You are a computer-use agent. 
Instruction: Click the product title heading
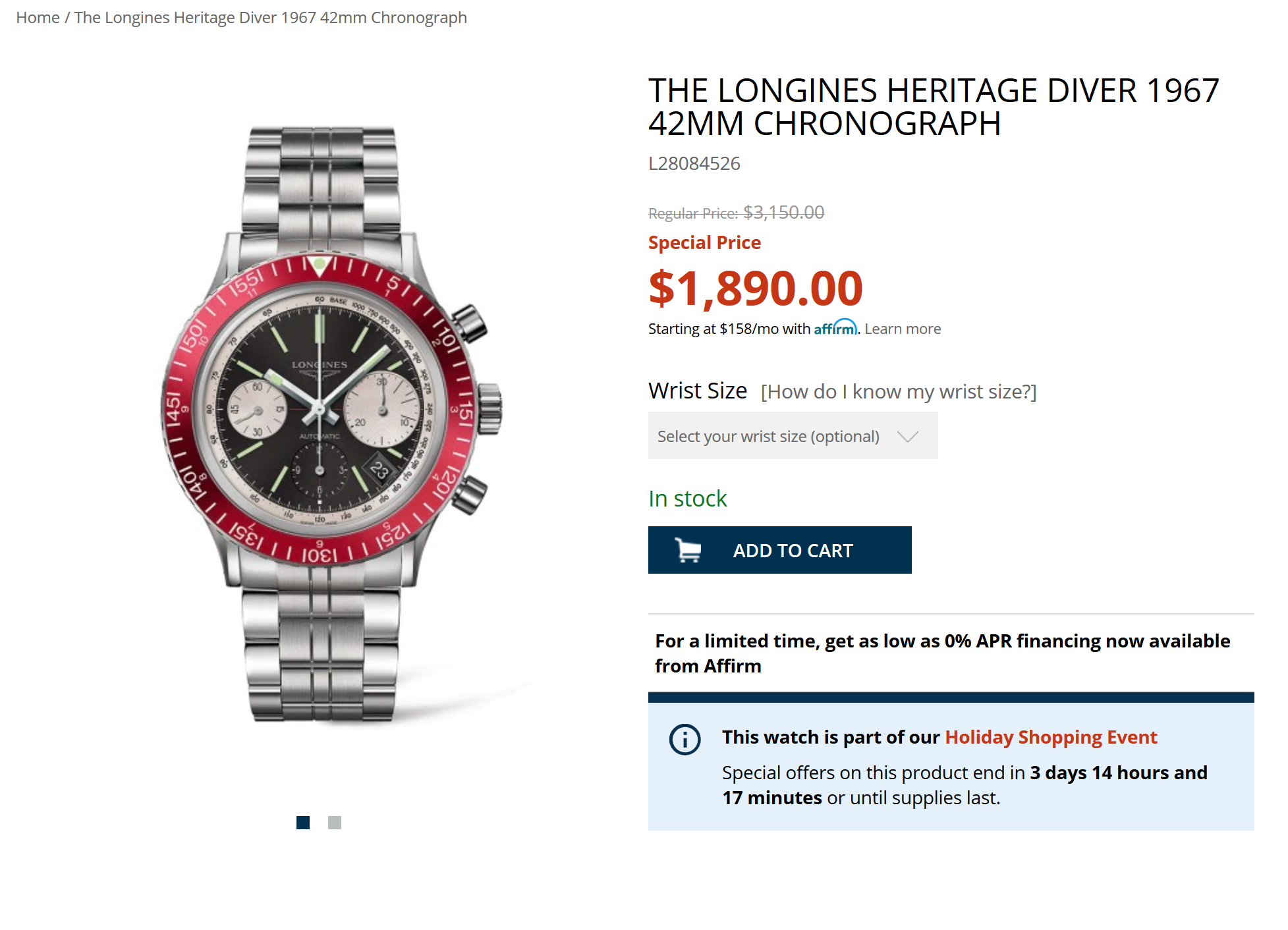[933, 107]
